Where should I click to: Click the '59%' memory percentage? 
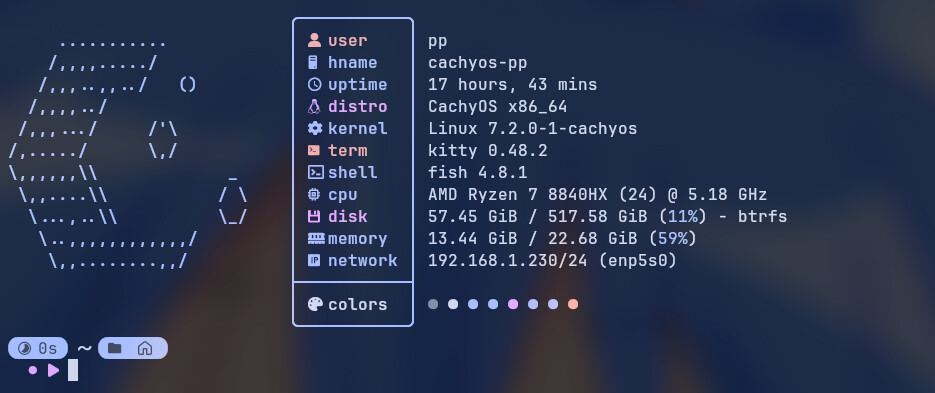pyautogui.click(x=672, y=239)
